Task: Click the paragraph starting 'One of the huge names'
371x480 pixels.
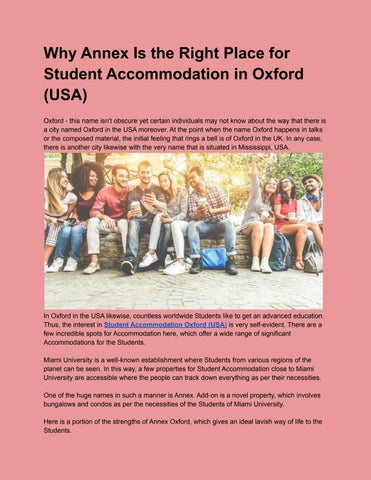Action: pos(182,400)
